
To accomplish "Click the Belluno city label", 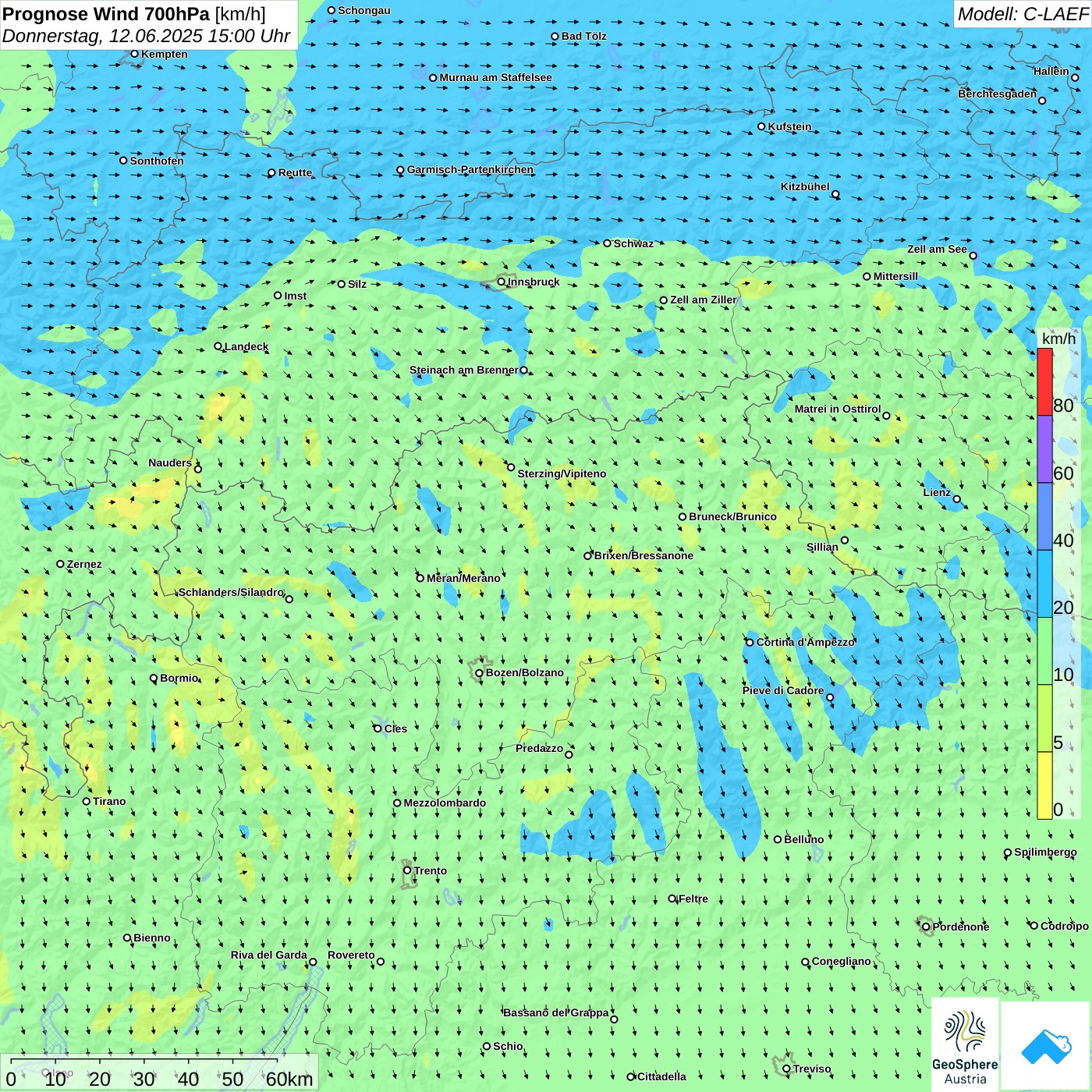I will click(803, 839).
